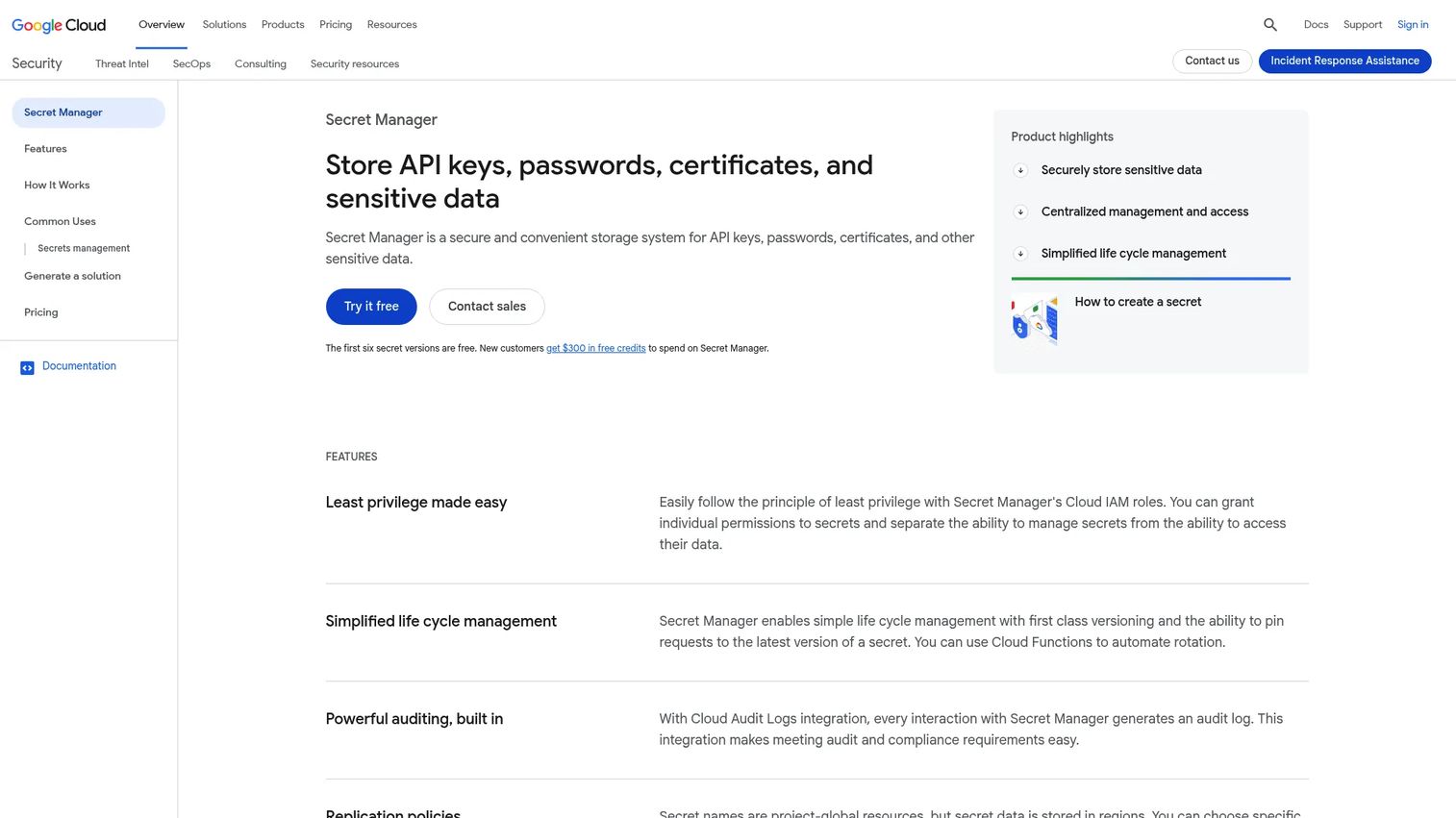Select Secrets management sub-item
The image size is (1456, 818).
(84, 249)
